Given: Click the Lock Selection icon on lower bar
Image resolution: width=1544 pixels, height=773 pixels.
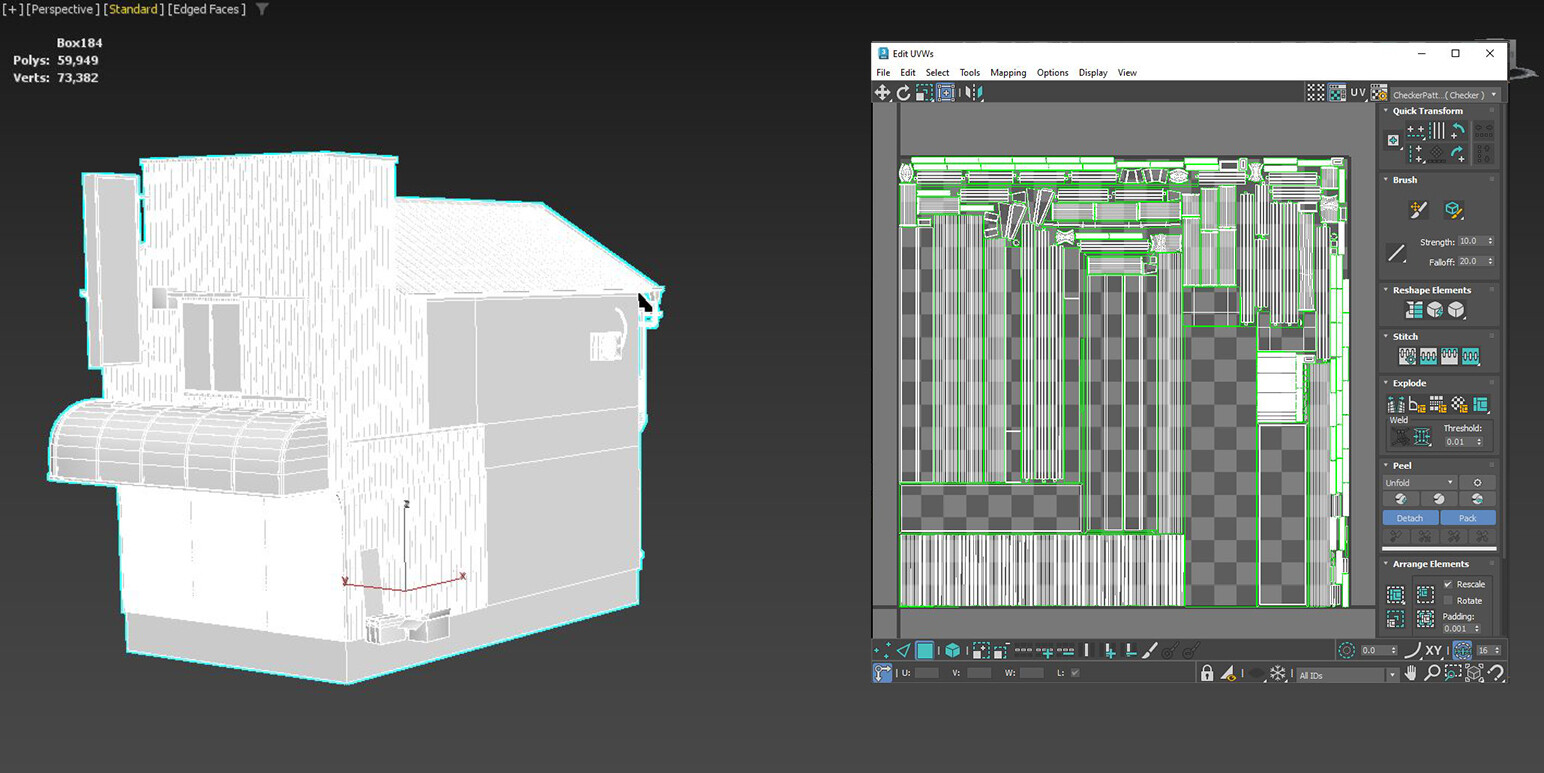Looking at the screenshot, I should (1207, 672).
